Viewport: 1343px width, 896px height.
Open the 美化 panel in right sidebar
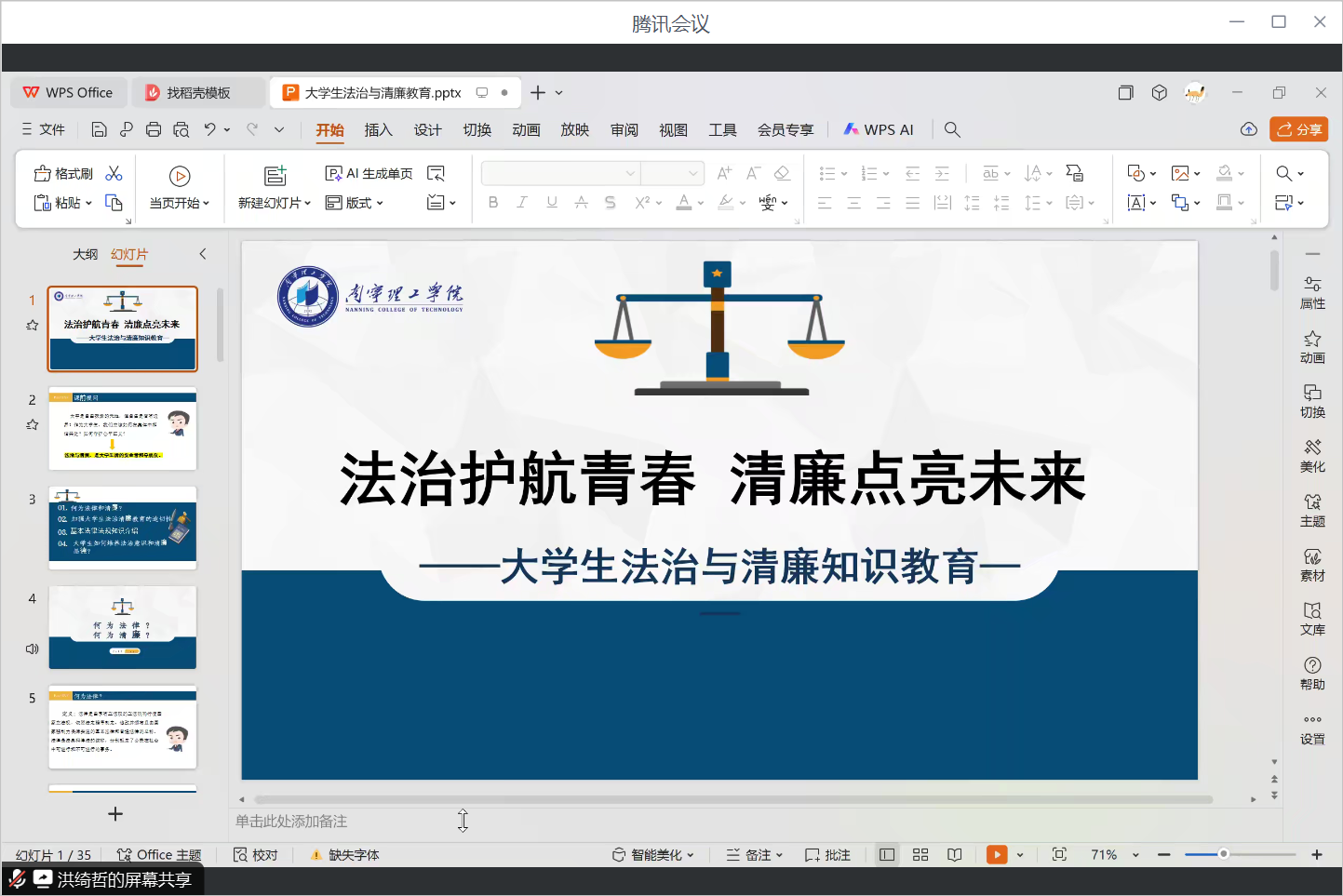[x=1312, y=455]
